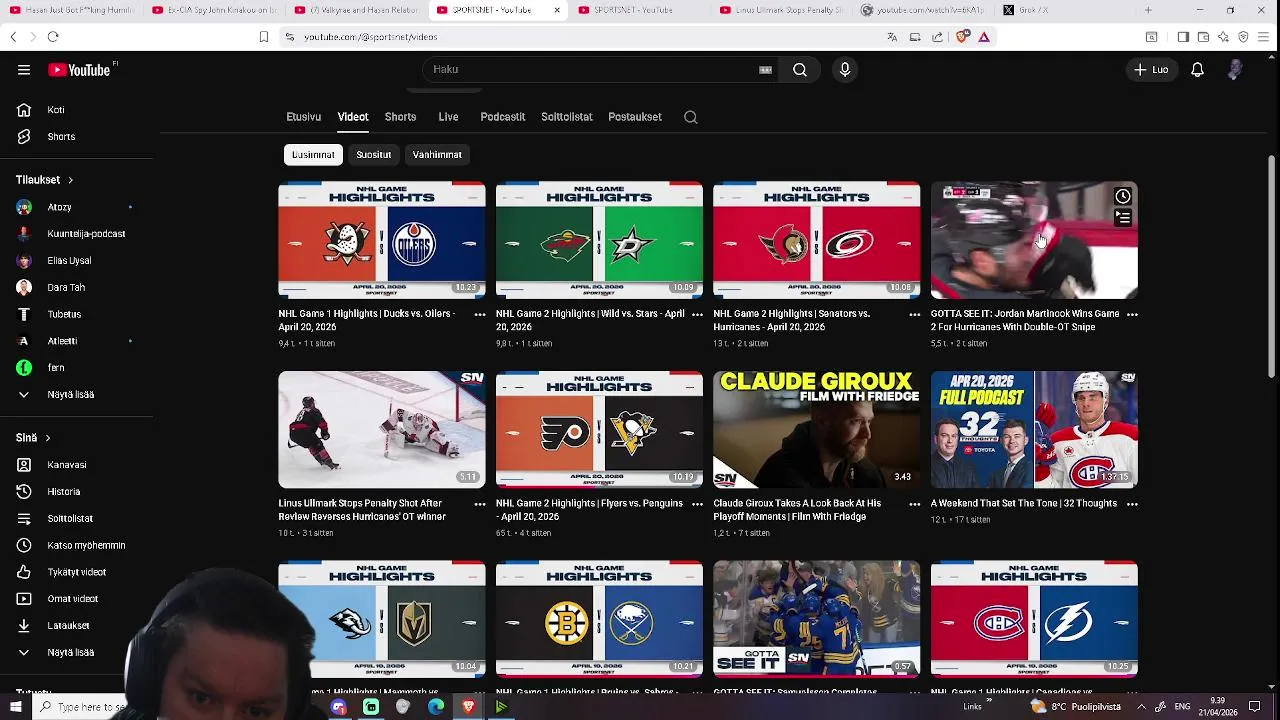1280x720 pixels.
Task: Toggle the browser sidebar panel
Action: (x=1183, y=37)
